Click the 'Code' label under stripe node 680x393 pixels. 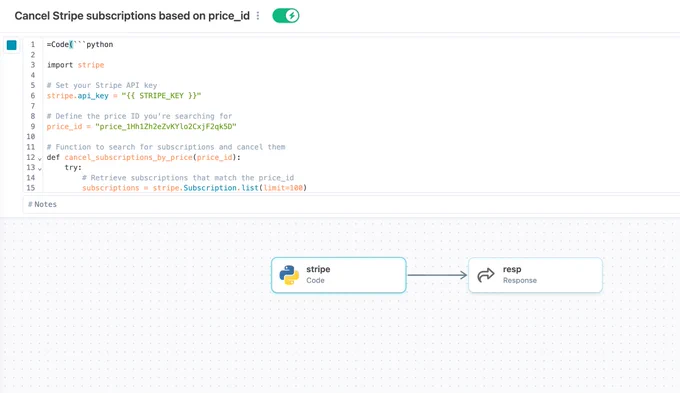315,281
